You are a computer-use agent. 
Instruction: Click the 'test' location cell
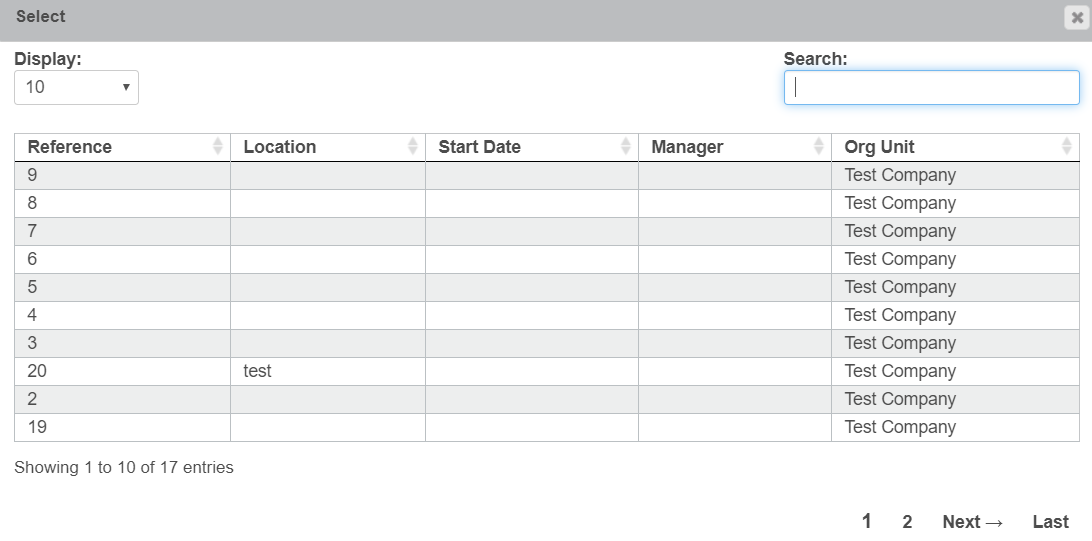click(x=258, y=371)
